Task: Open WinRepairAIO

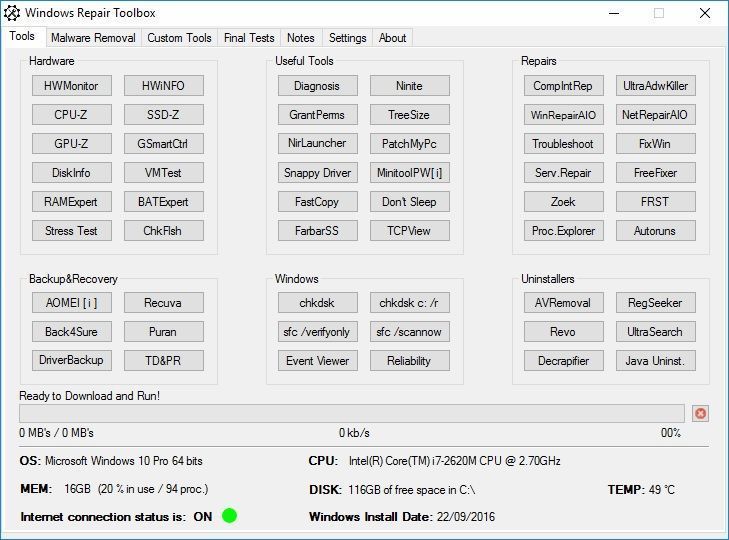Action: click(x=563, y=114)
